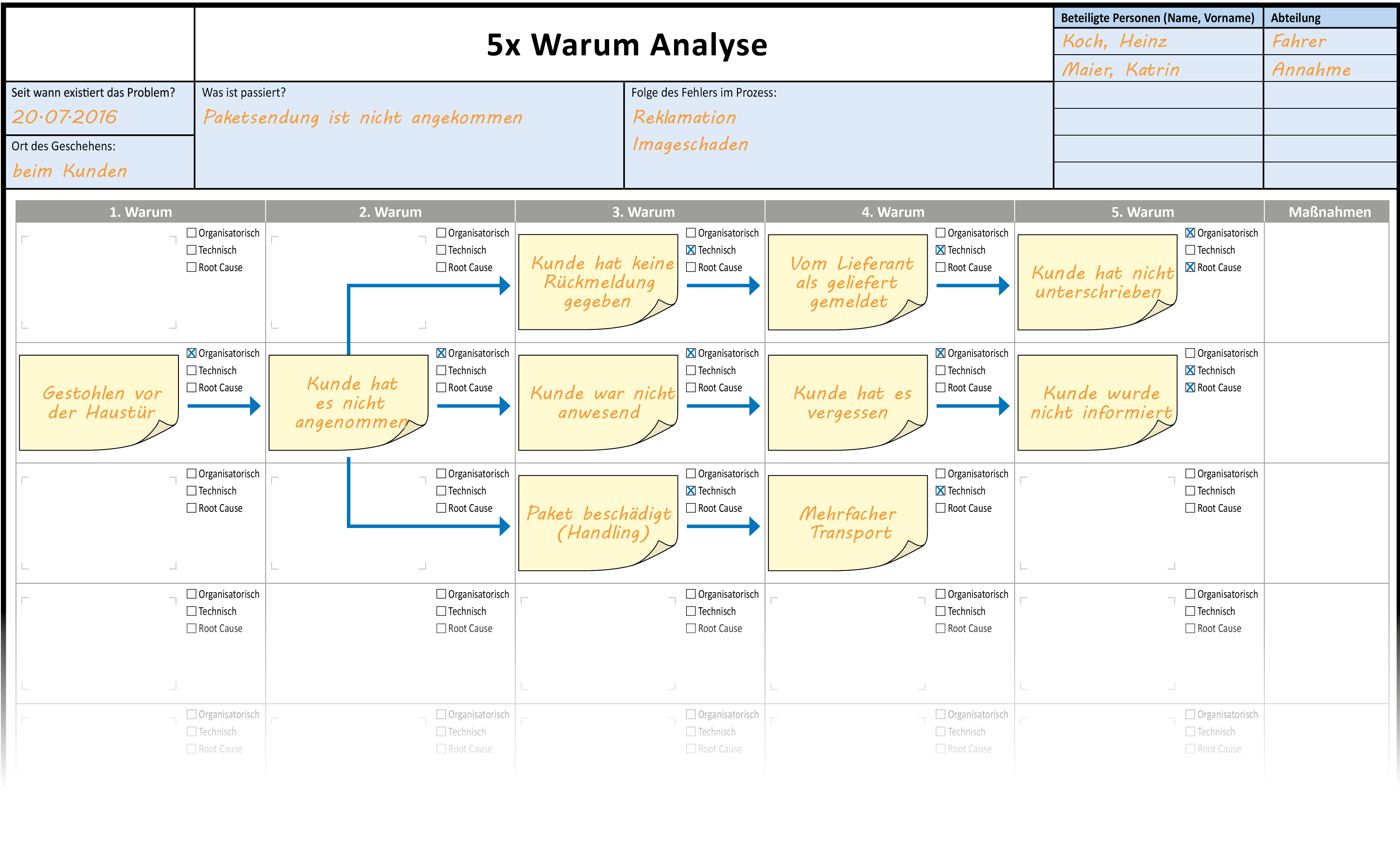Select the 'Paket beschädigt (Handling)' sticky note

coord(598,523)
